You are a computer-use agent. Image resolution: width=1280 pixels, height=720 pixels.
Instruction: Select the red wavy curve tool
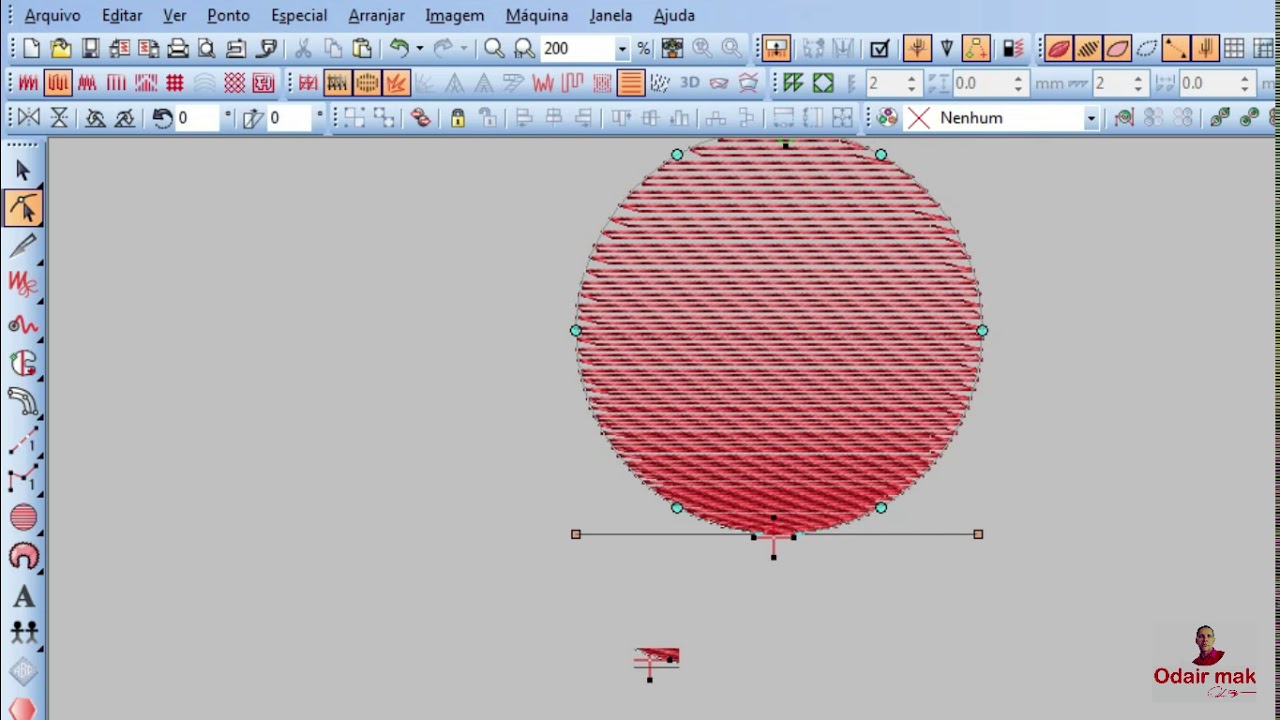coord(23,325)
